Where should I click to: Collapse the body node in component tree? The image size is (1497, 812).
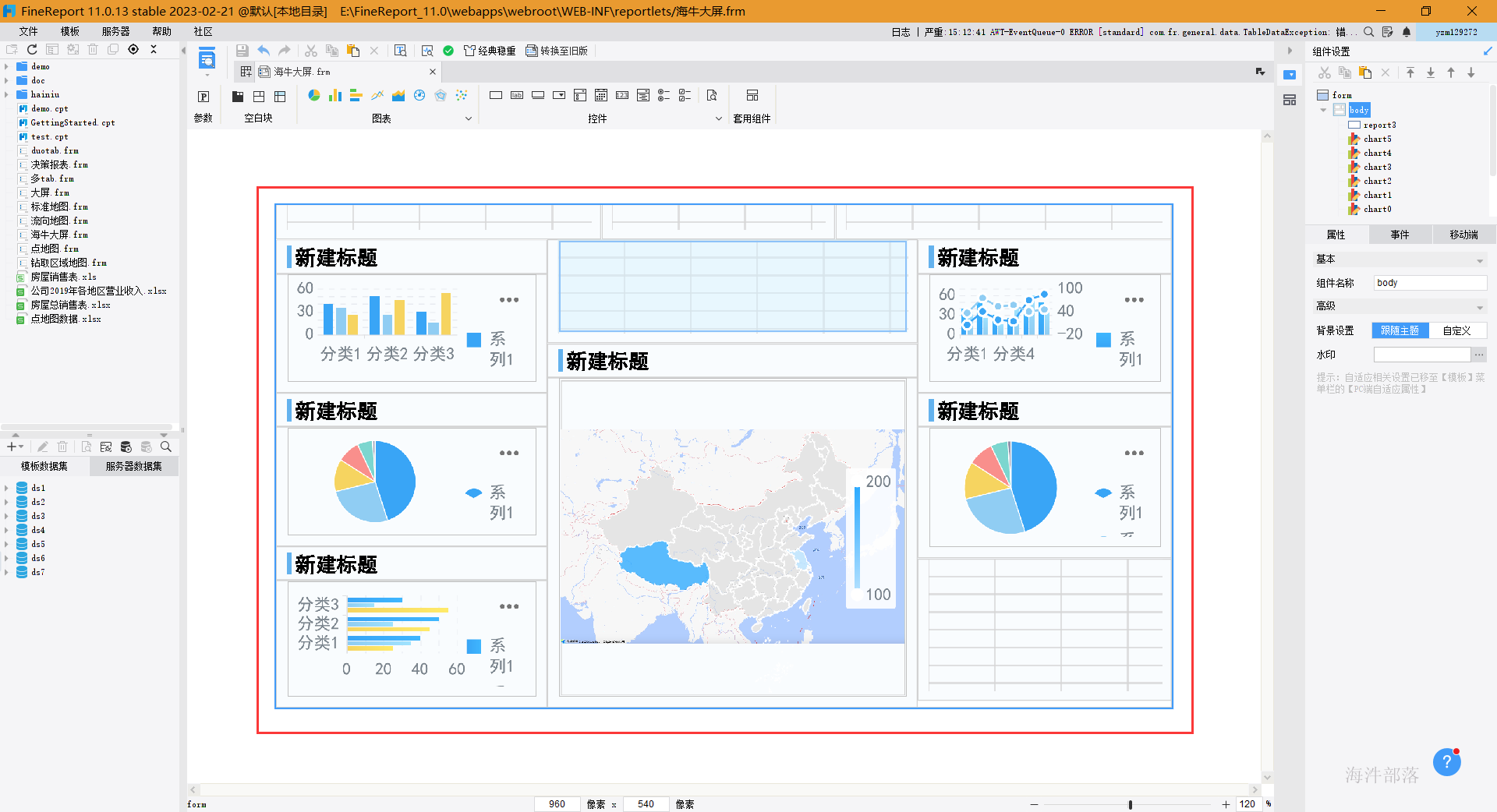click(x=1323, y=110)
